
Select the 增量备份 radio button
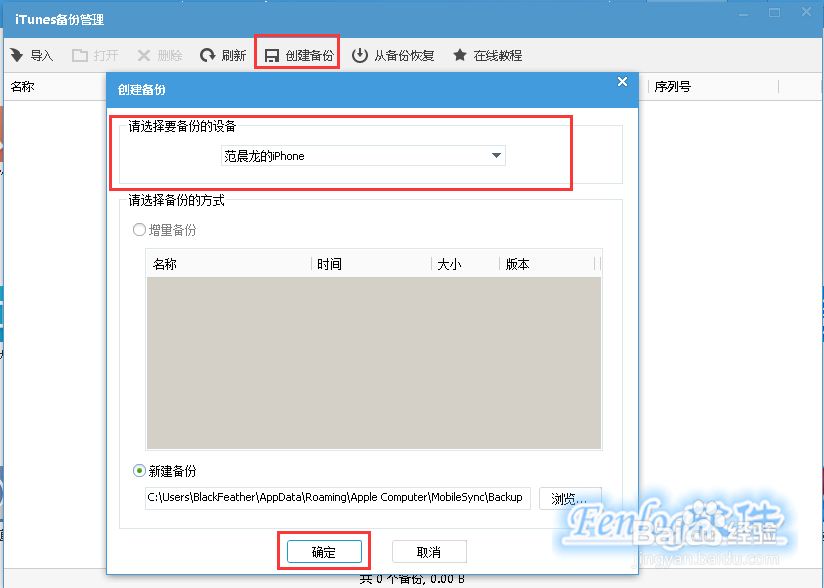point(139,230)
